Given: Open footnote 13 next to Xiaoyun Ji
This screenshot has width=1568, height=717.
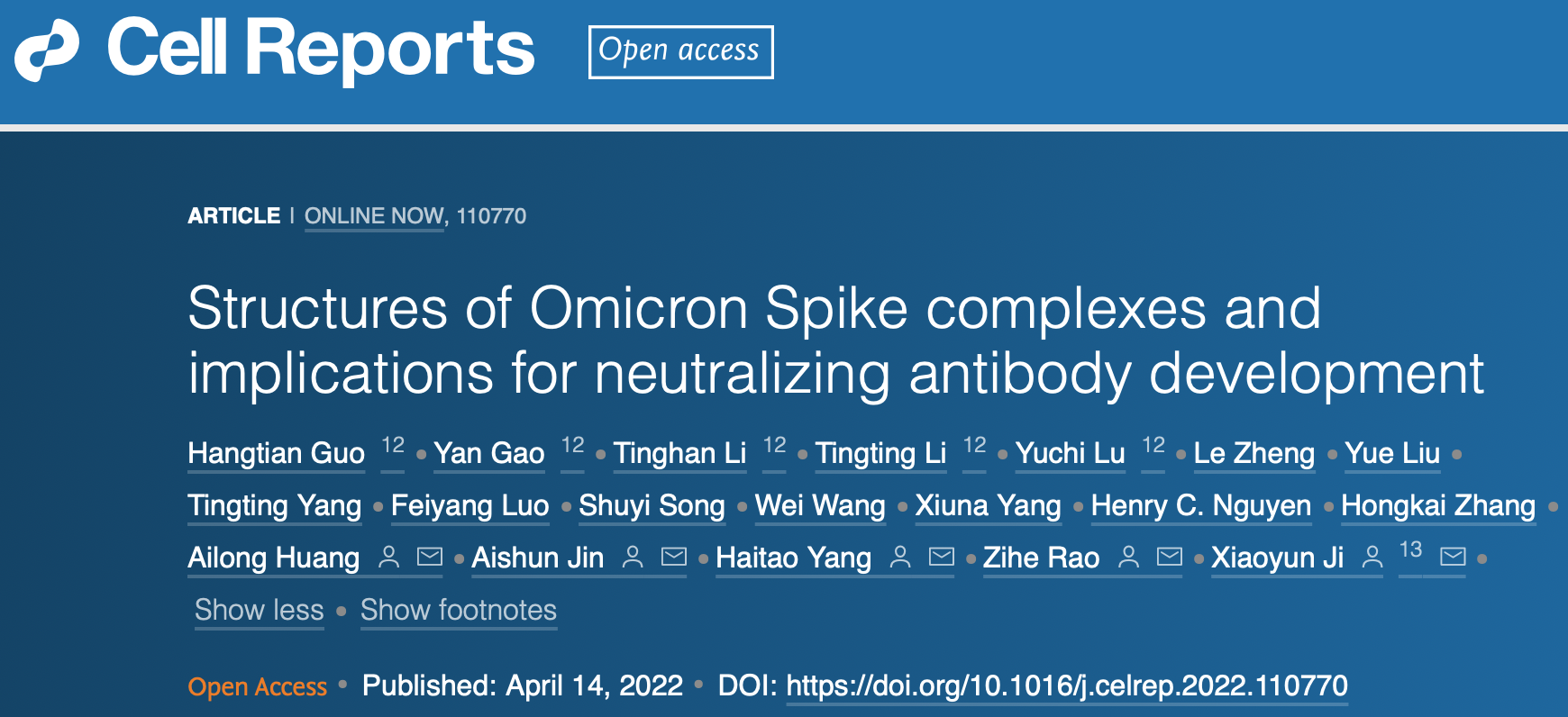Looking at the screenshot, I should coord(1410,549).
